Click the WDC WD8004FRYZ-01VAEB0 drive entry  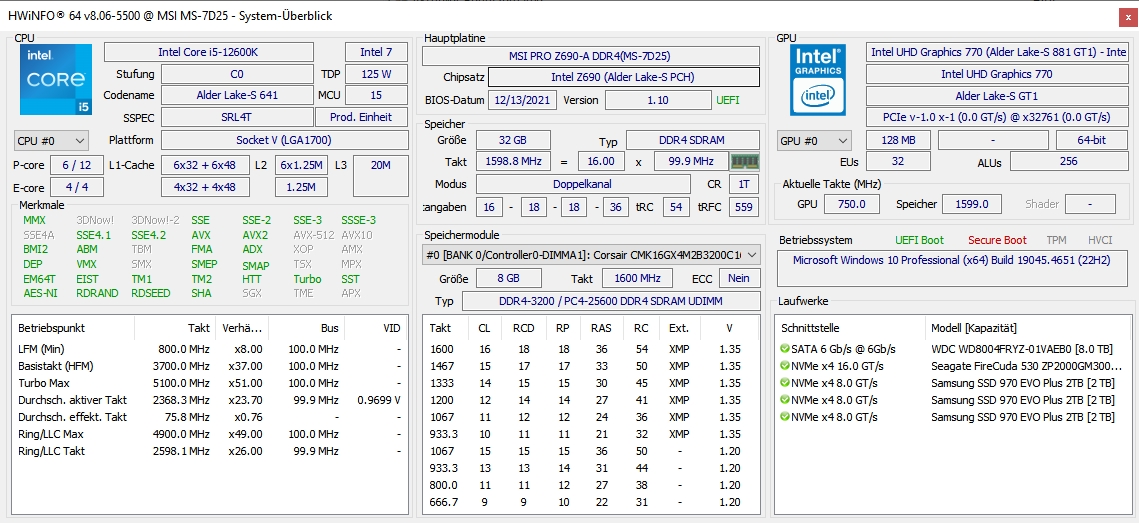1022,349
